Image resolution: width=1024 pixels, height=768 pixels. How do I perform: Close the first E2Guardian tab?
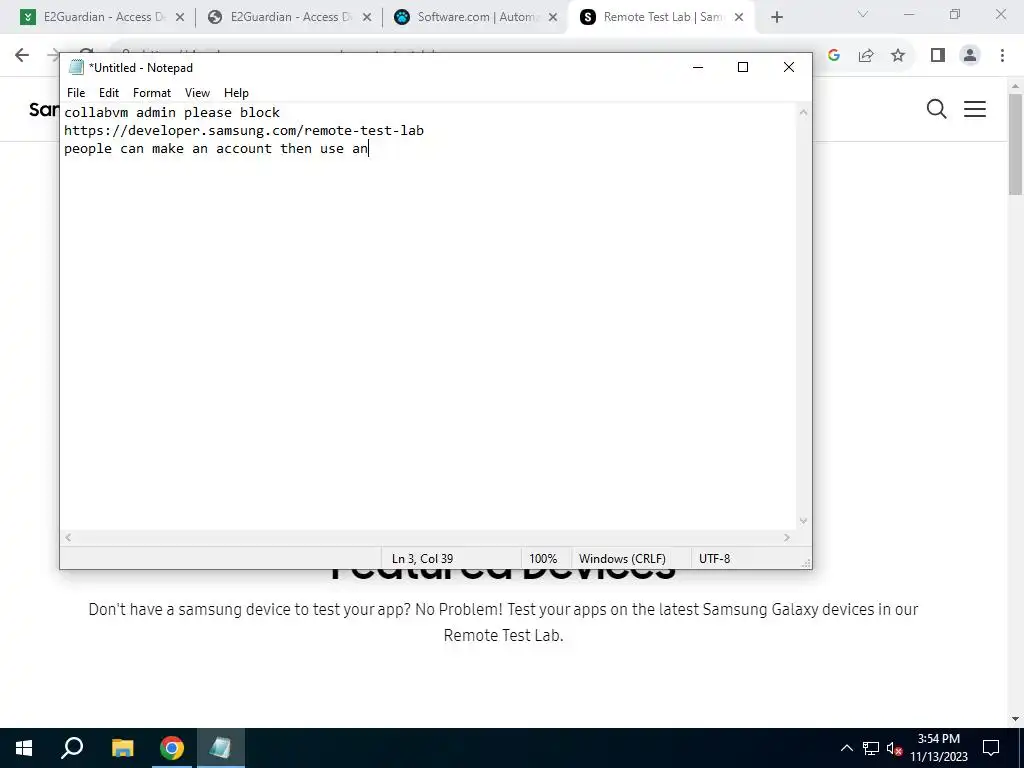point(180,18)
